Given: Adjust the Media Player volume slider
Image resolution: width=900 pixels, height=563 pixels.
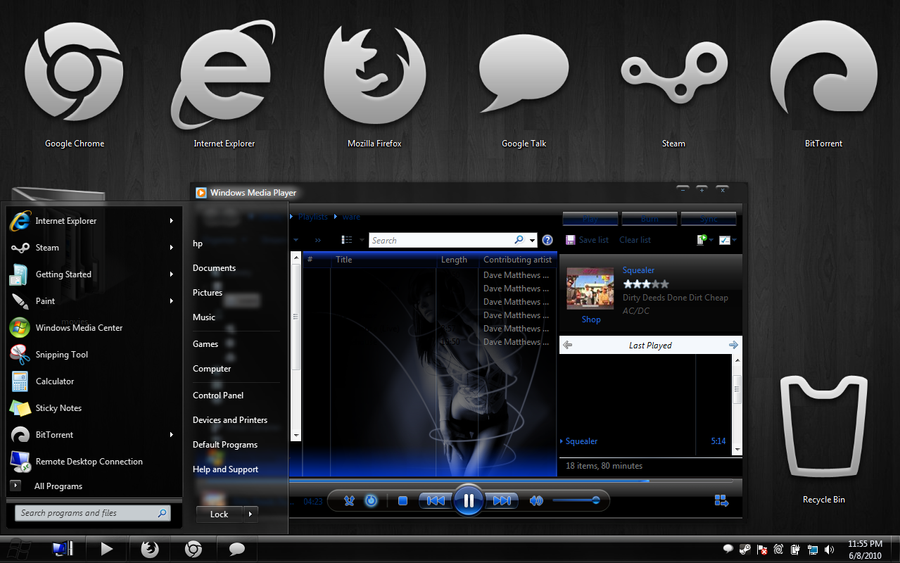Looking at the screenshot, I should [576, 500].
